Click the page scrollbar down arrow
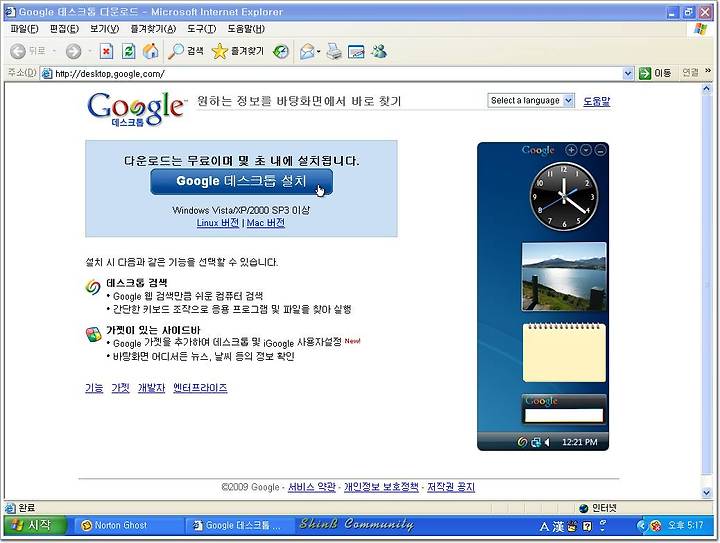This screenshot has height=543, width=720. click(707, 493)
